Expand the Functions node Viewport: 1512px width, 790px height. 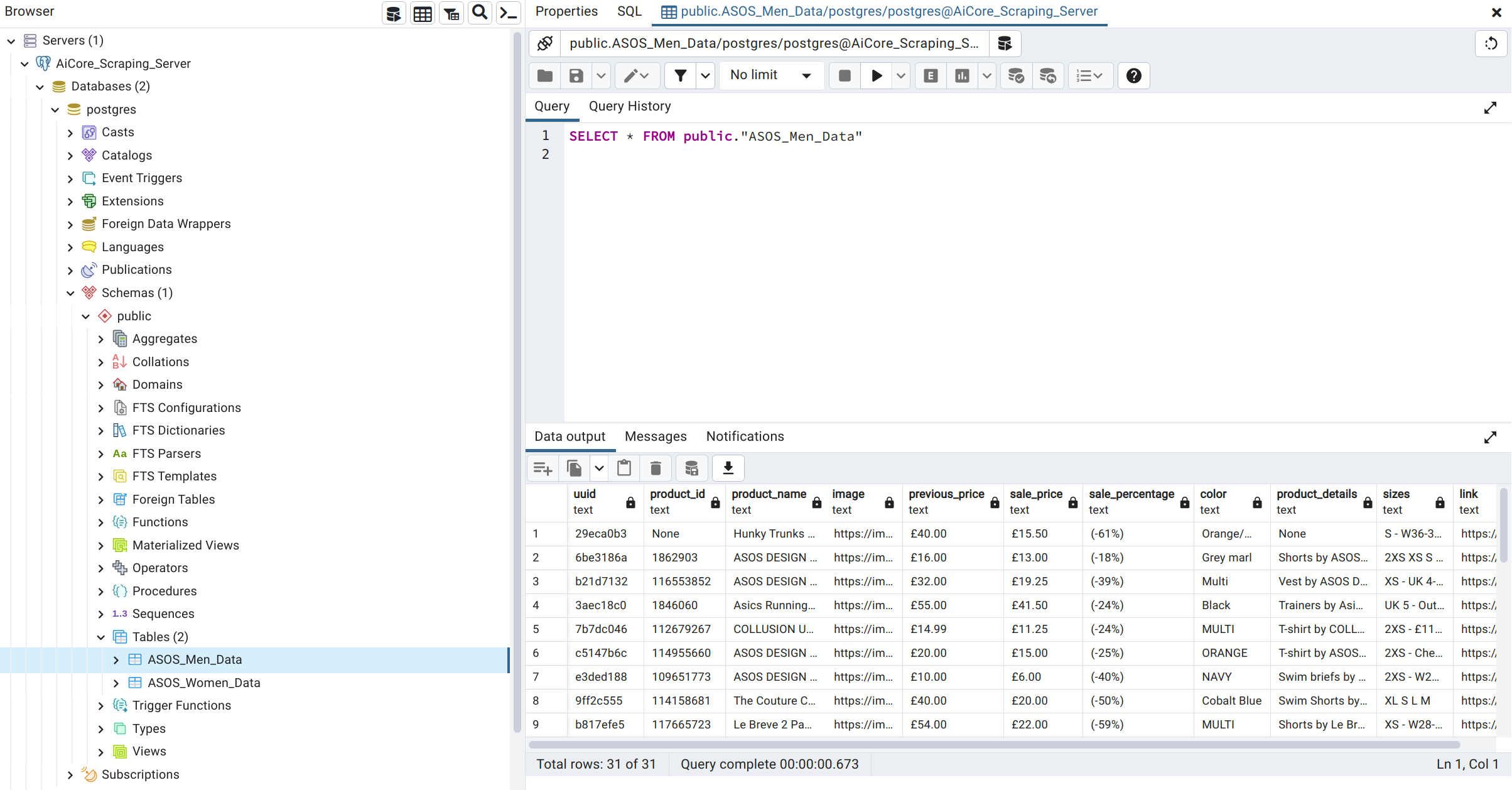tap(101, 522)
